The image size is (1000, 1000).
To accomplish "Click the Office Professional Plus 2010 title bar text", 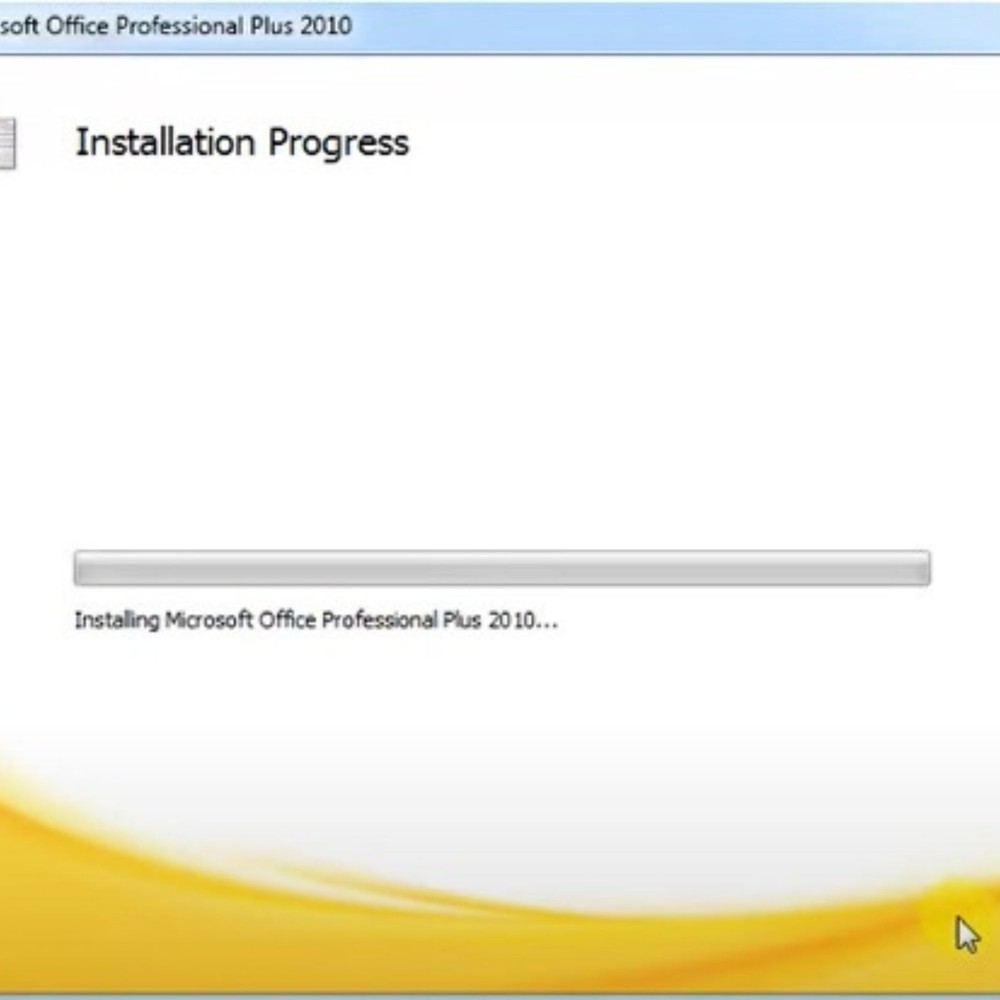I will coord(176,26).
